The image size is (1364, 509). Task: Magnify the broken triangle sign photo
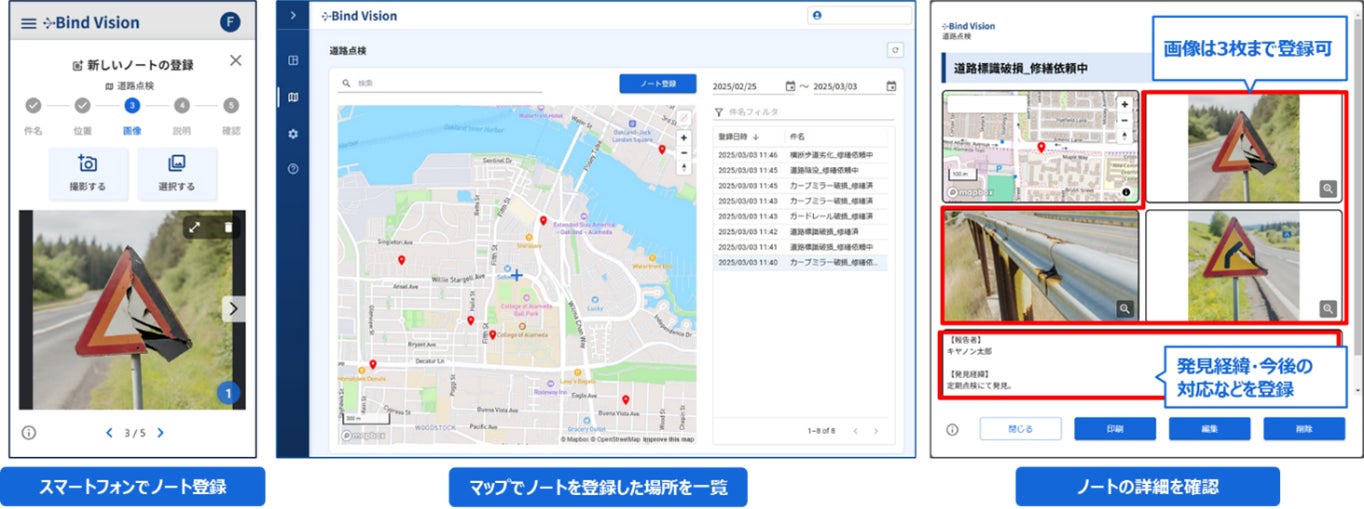click(x=1327, y=188)
